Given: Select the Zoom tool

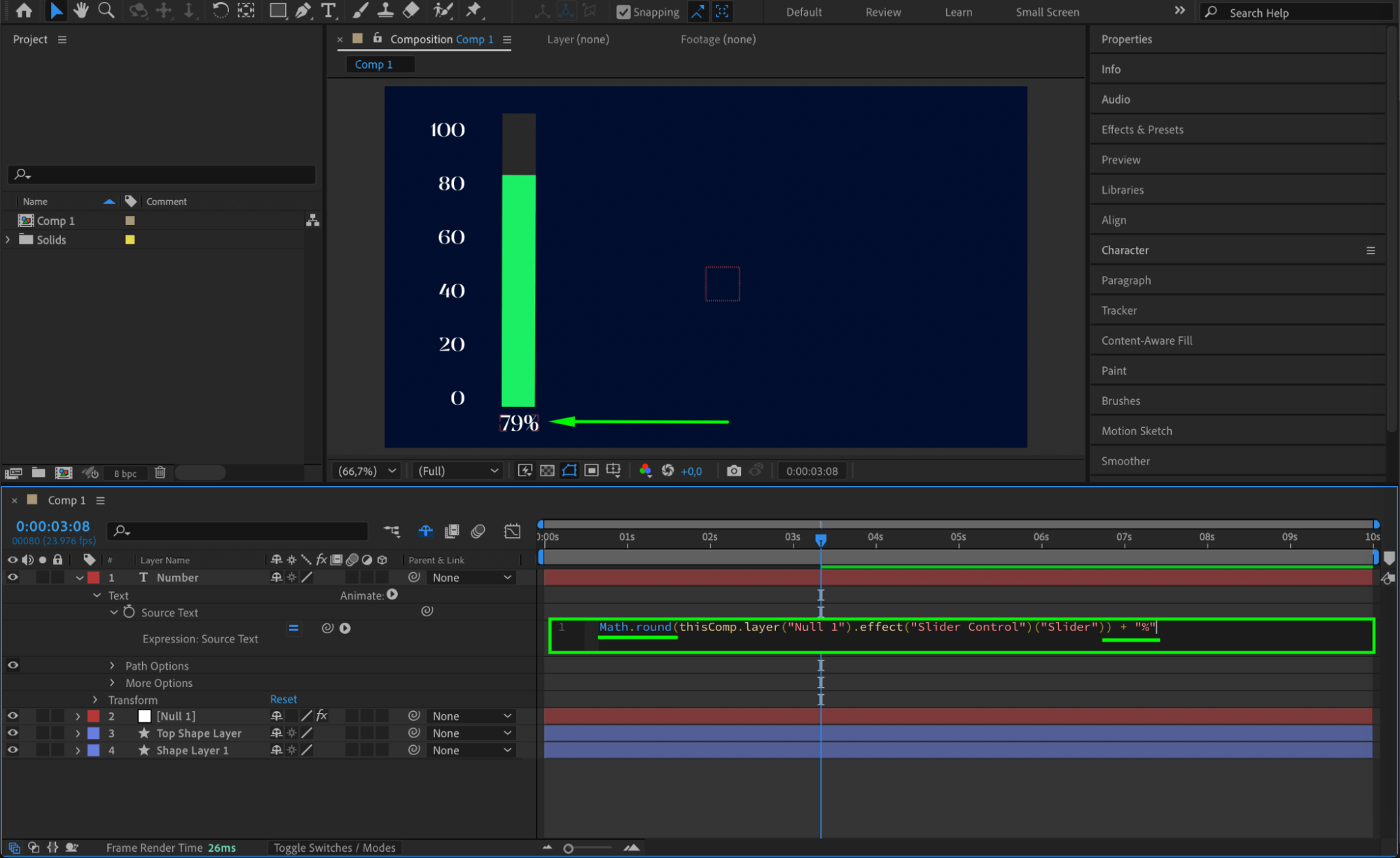Looking at the screenshot, I should (106, 11).
